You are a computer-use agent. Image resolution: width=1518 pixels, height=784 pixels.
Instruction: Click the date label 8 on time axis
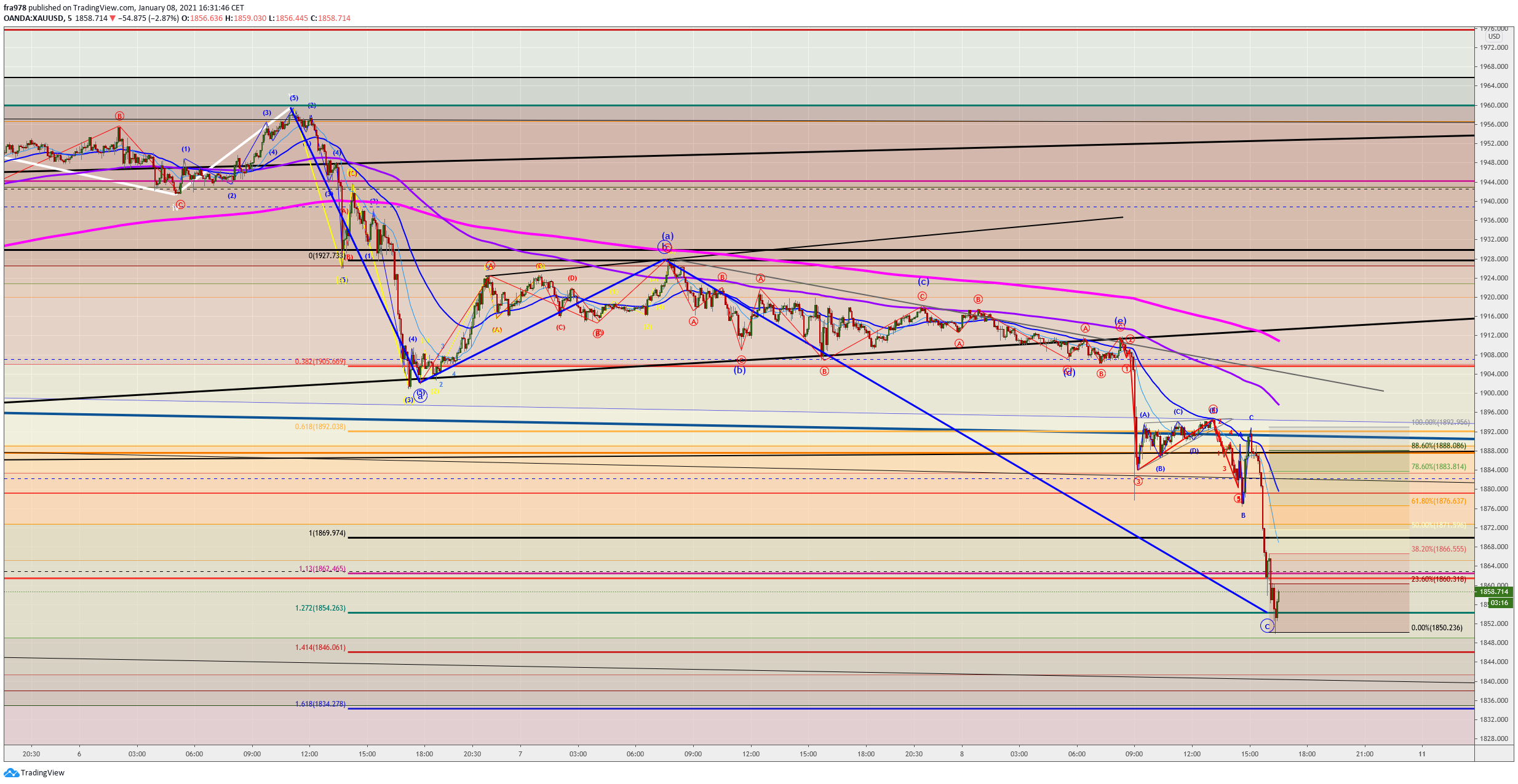962,754
